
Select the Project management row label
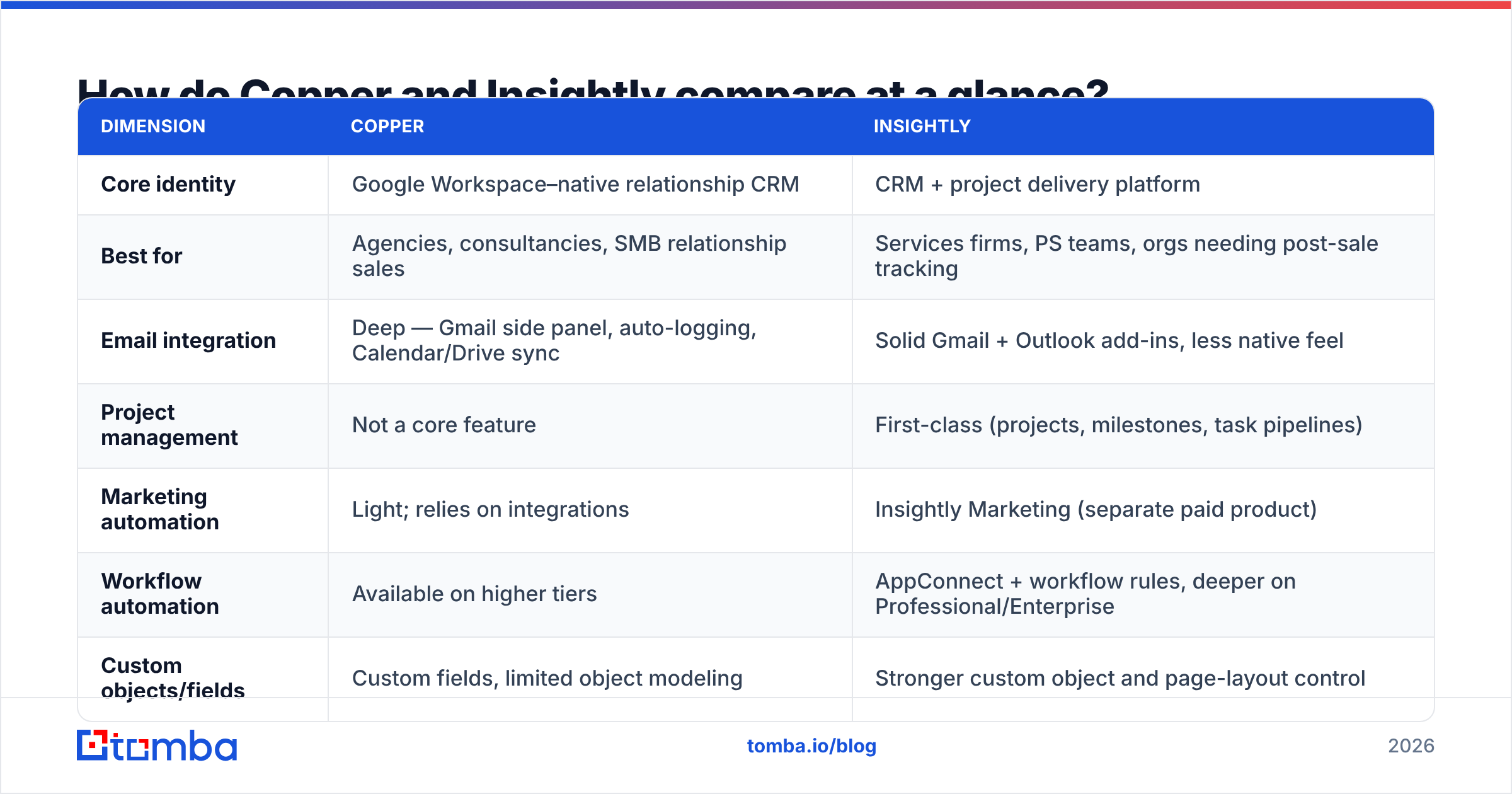click(169, 425)
